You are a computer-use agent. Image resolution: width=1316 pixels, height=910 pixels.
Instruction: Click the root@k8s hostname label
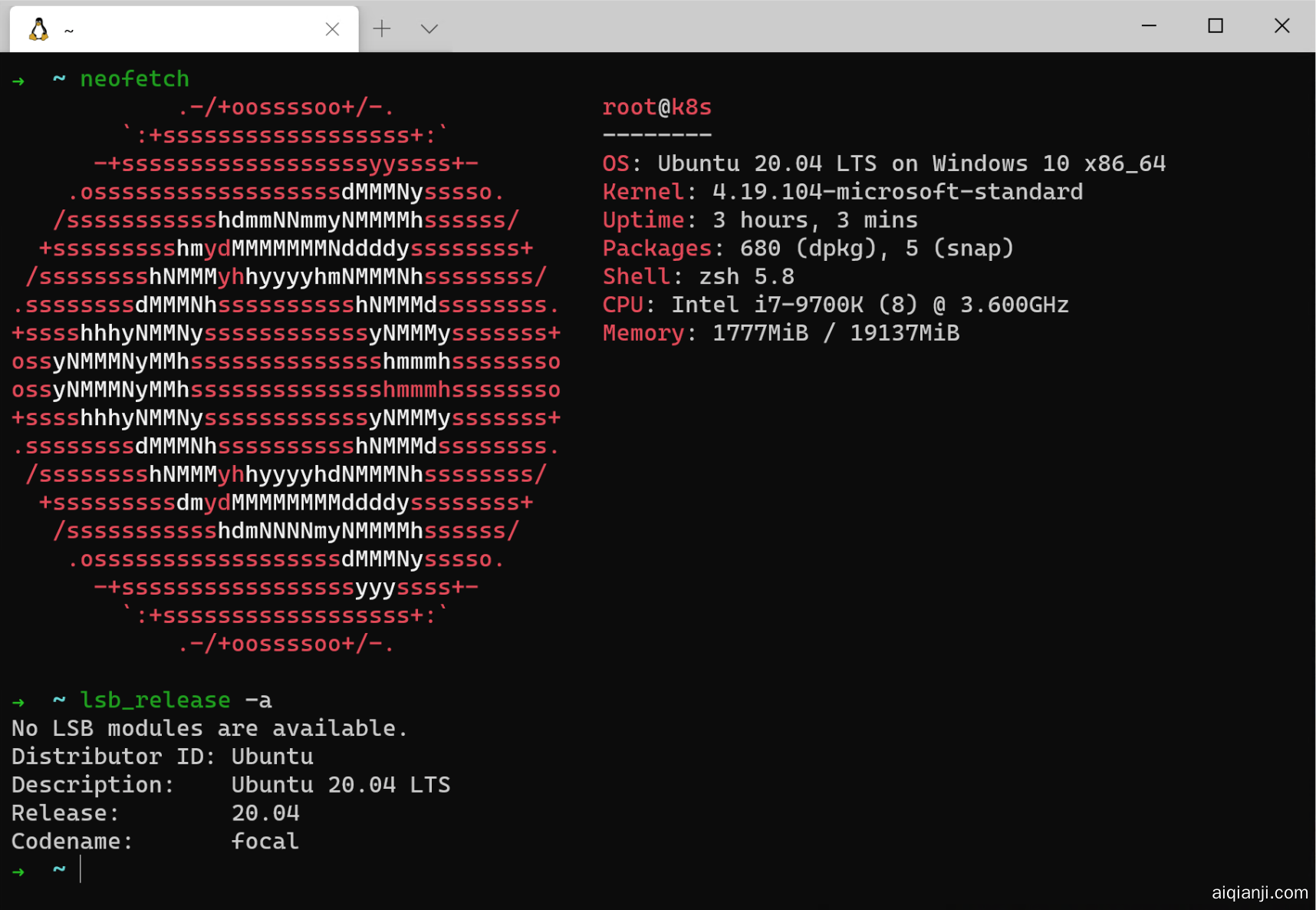[656, 107]
